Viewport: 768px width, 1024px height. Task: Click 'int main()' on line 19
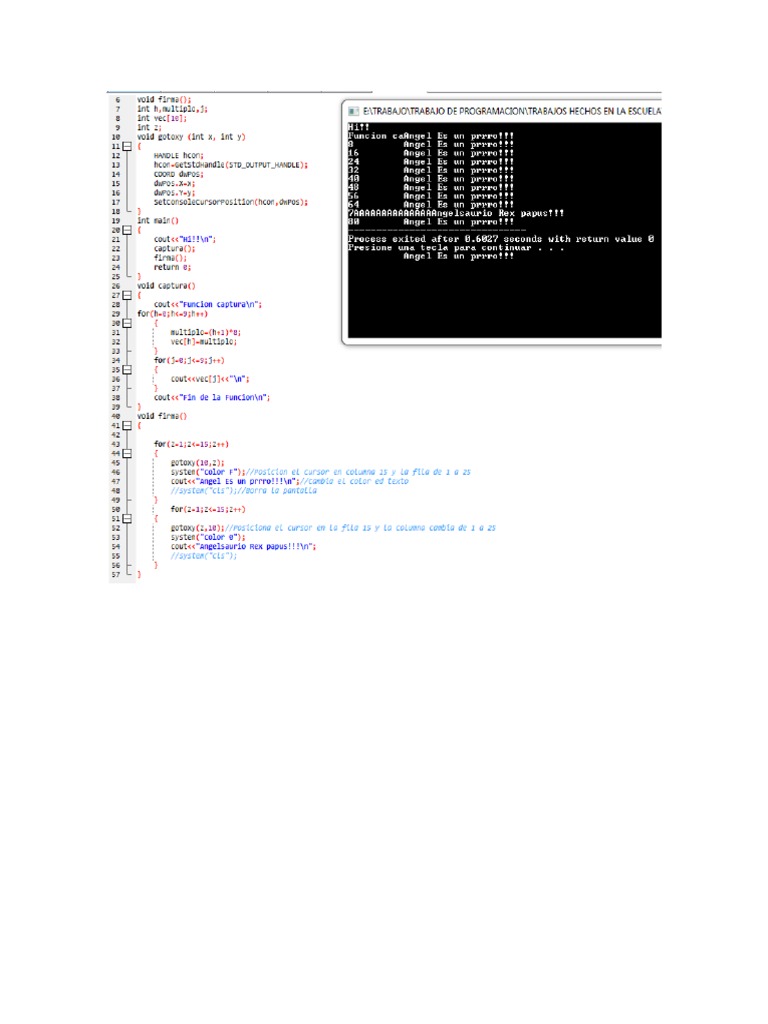[157, 221]
